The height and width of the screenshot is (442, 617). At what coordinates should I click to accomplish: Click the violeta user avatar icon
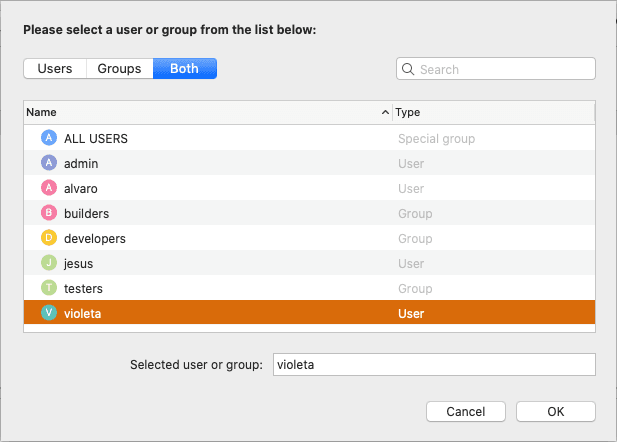pos(49,313)
